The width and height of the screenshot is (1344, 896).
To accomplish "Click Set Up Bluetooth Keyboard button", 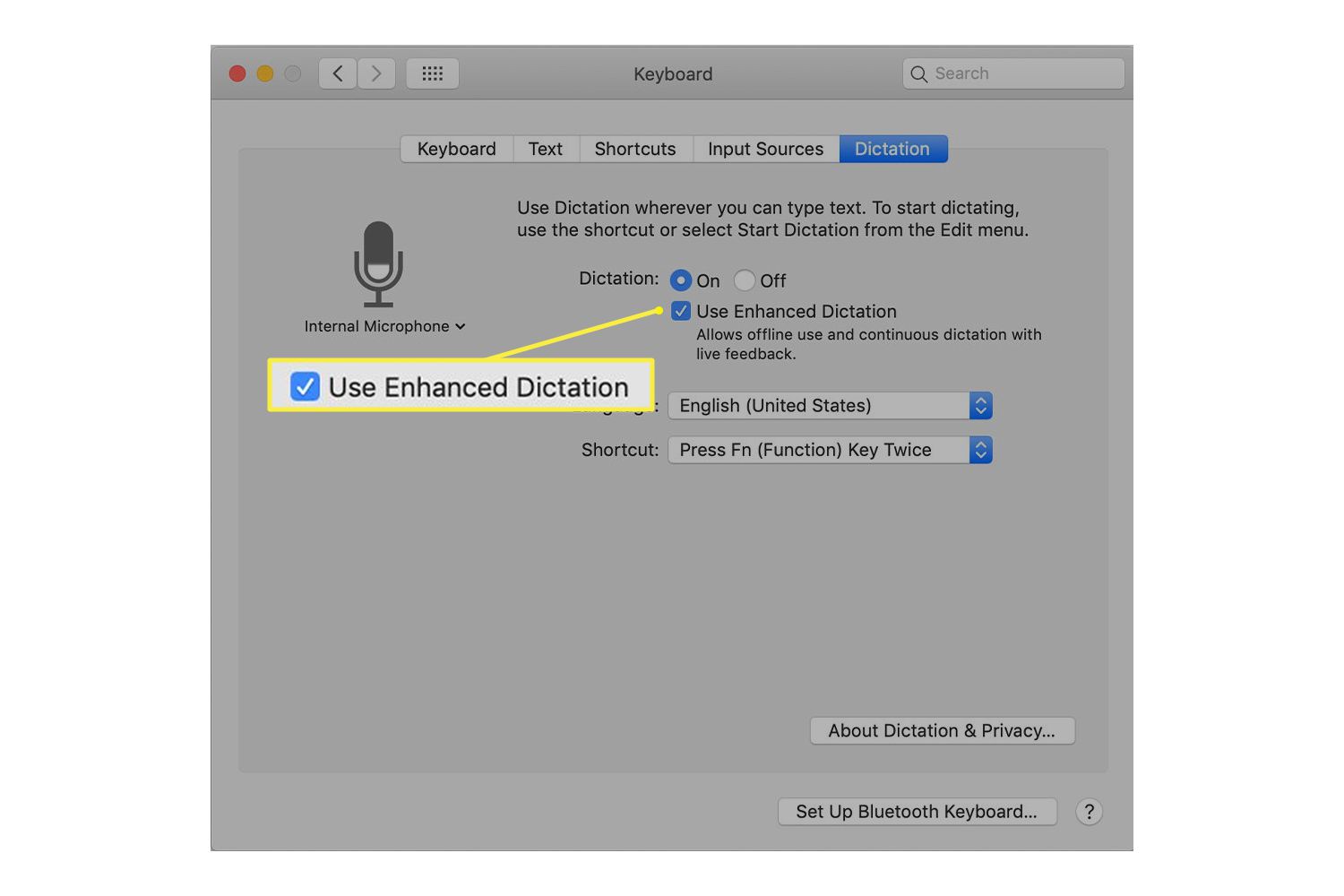I will (918, 812).
